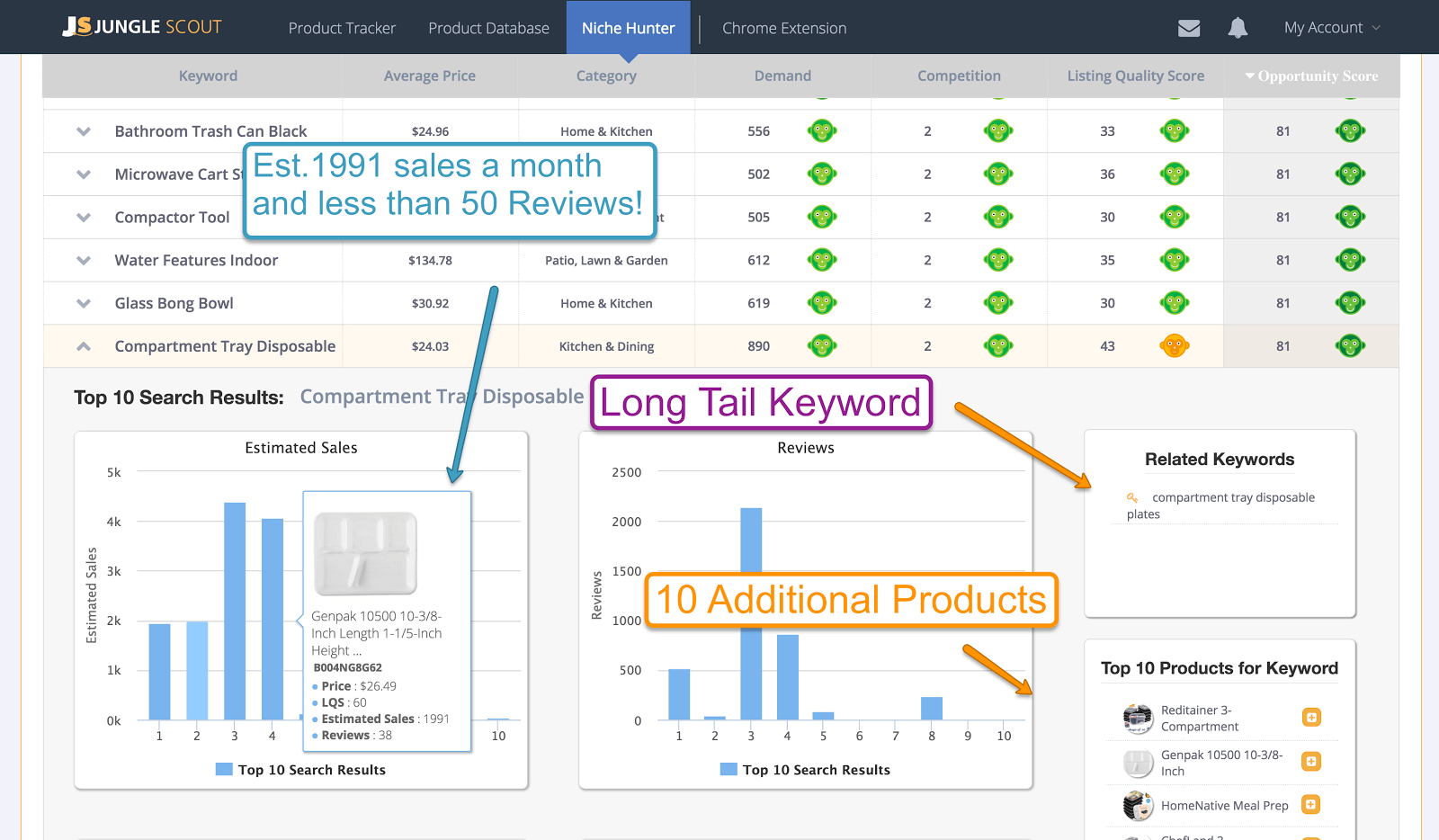Click the tallest bar in Estimated Sales chart
Viewport: 1439px width, 840px height.
click(235, 612)
